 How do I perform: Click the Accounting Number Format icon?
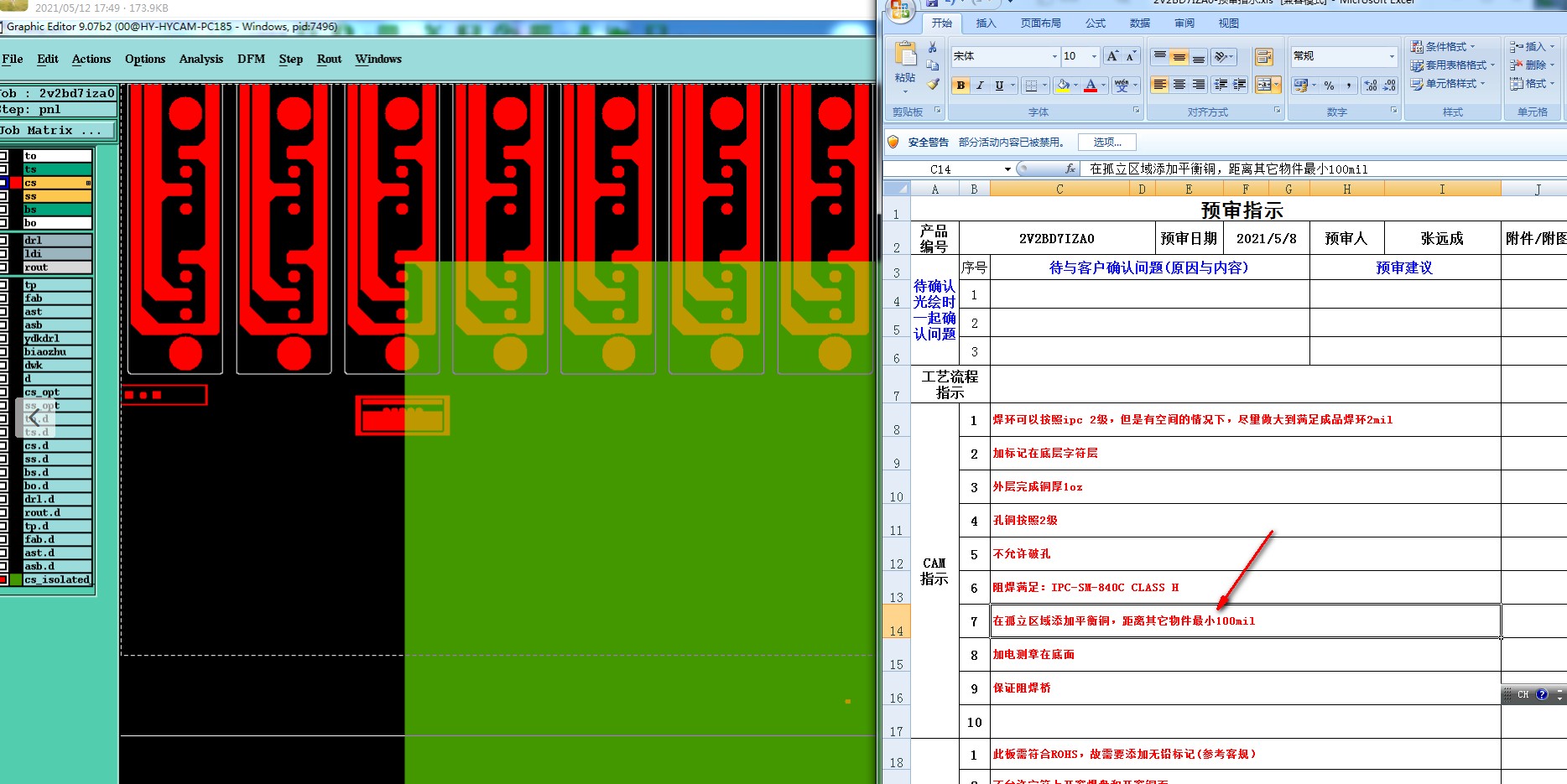click(x=1301, y=85)
